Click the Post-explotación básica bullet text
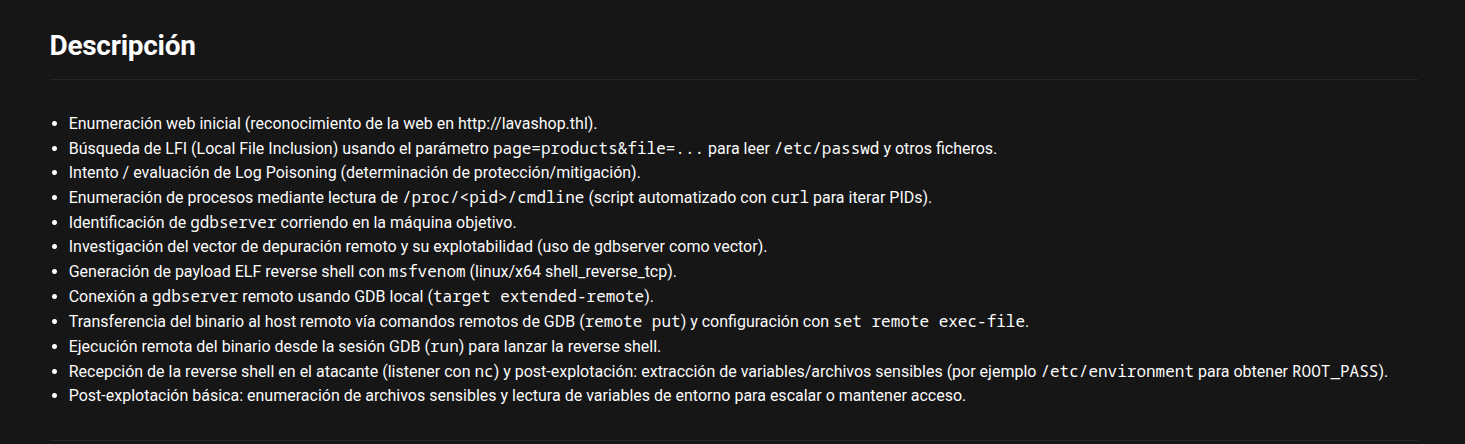This screenshot has height=444, width=1465. 517,395
